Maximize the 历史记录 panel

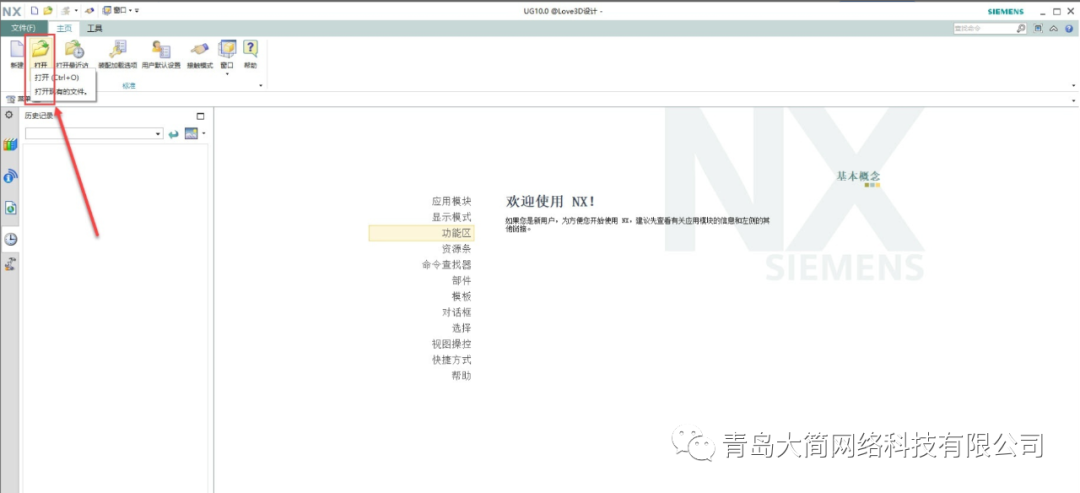click(200, 116)
